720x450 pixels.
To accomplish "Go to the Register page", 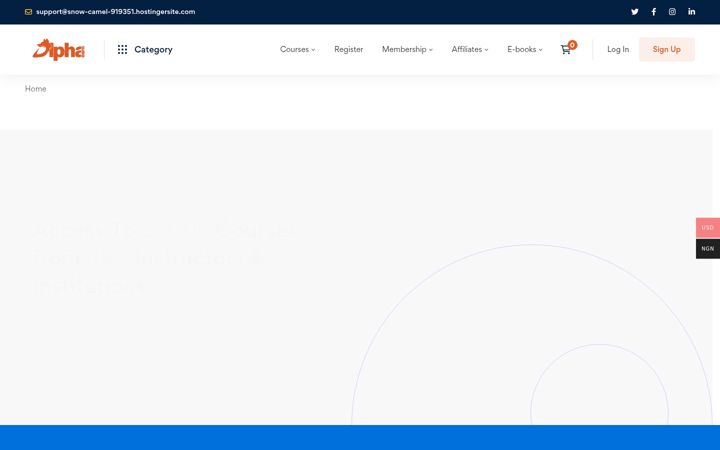I will [x=349, y=49].
